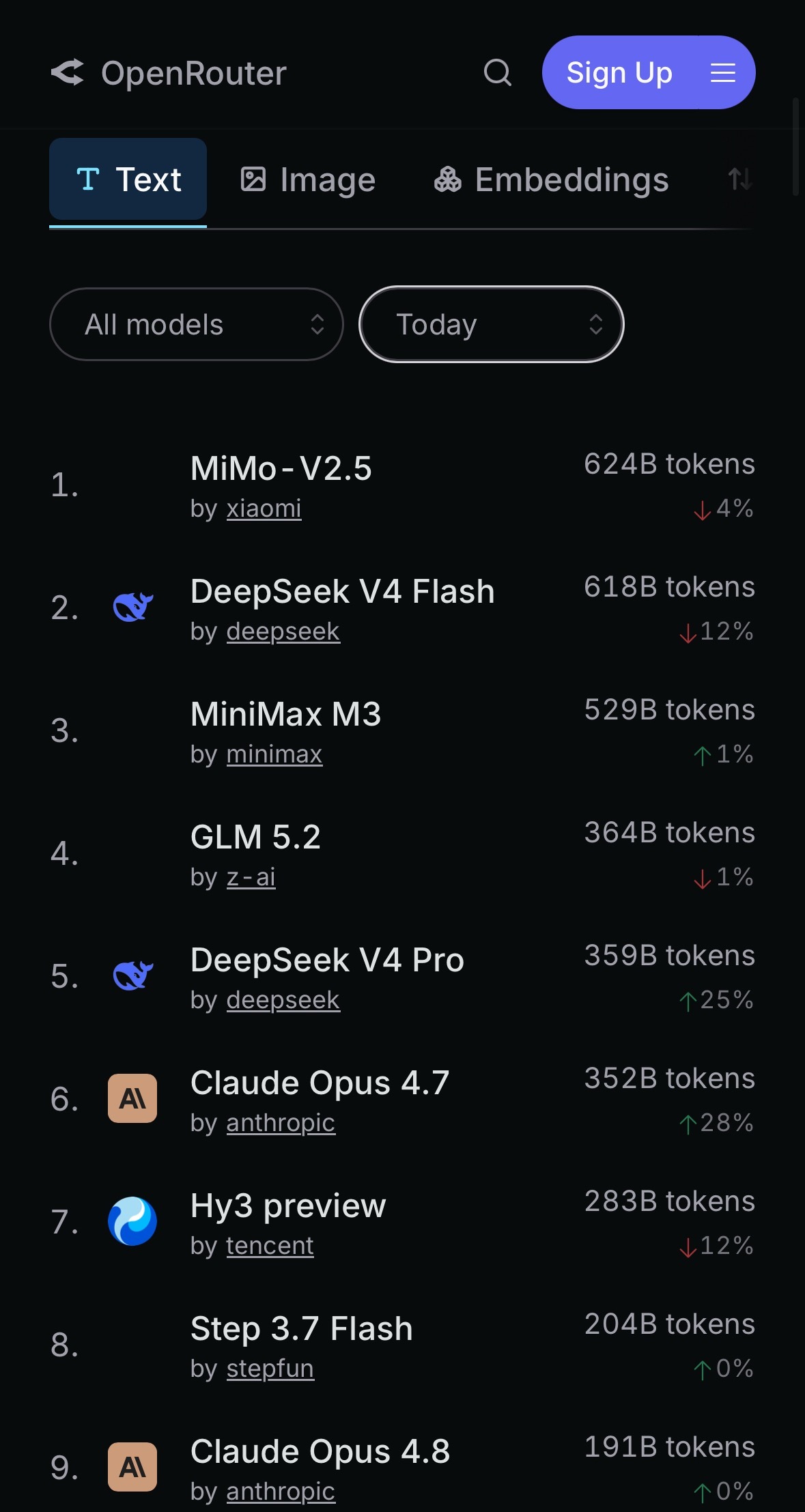Click the OpenRouter logo icon
The image size is (805, 1512).
(68, 72)
